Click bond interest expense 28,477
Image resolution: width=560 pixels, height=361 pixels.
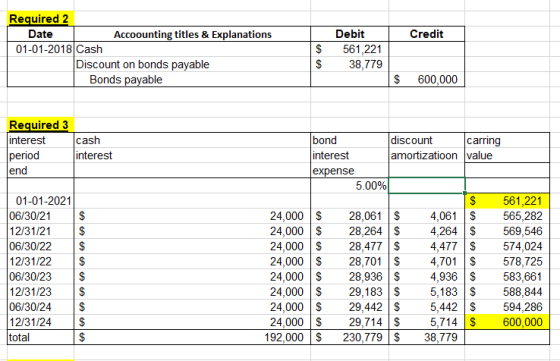click(x=350, y=246)
